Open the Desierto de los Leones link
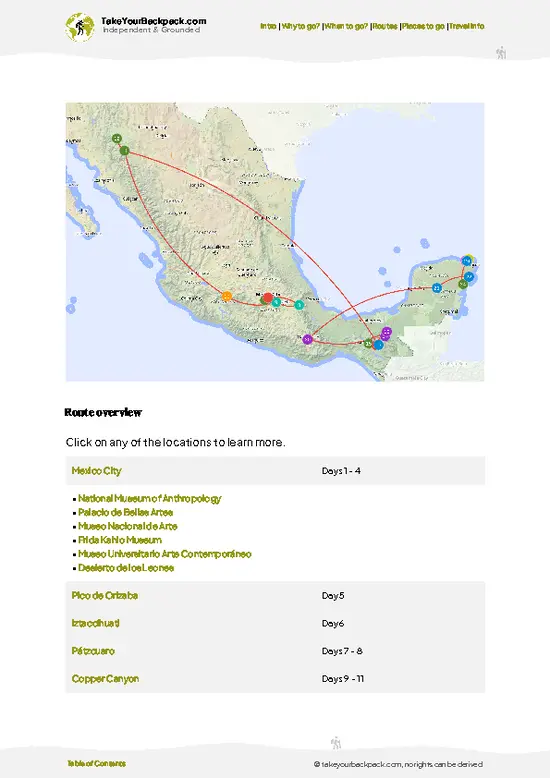 click(126, 568)
